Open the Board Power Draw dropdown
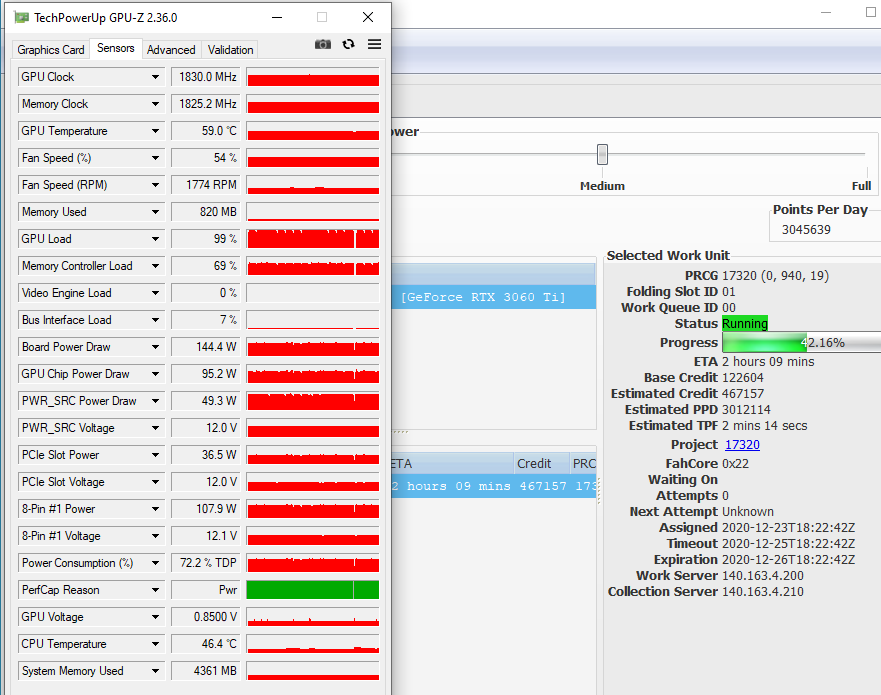The width and height of the screenshot is (881, 695). (x=156, y=347)
